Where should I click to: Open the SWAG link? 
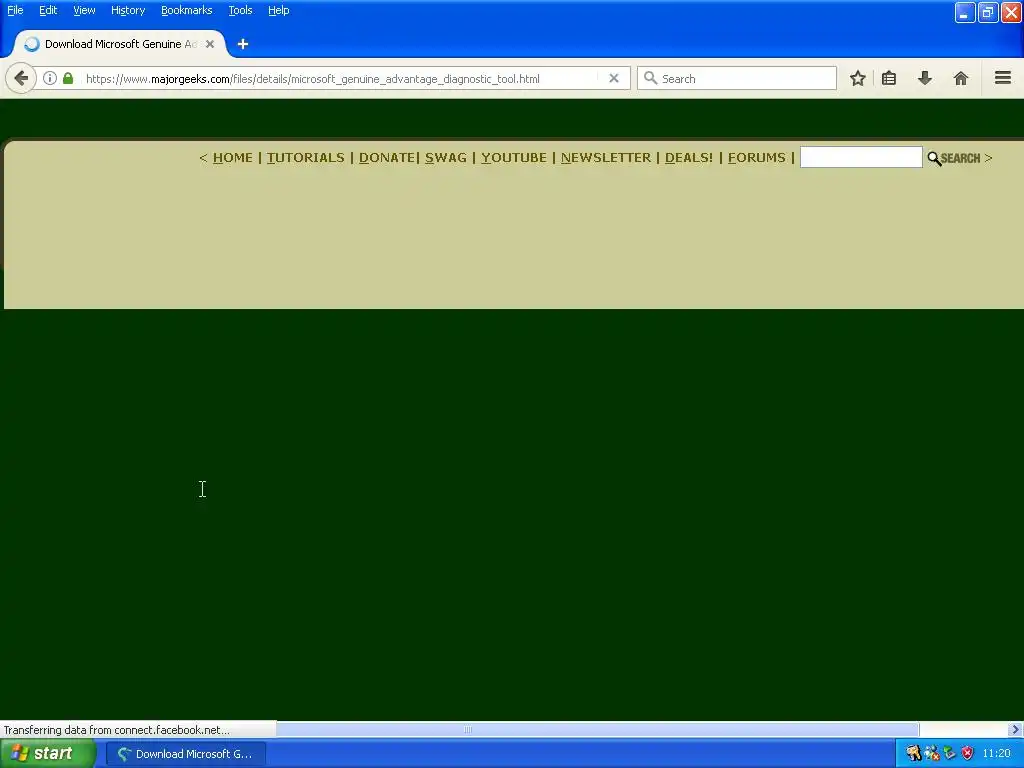[446, 157]
